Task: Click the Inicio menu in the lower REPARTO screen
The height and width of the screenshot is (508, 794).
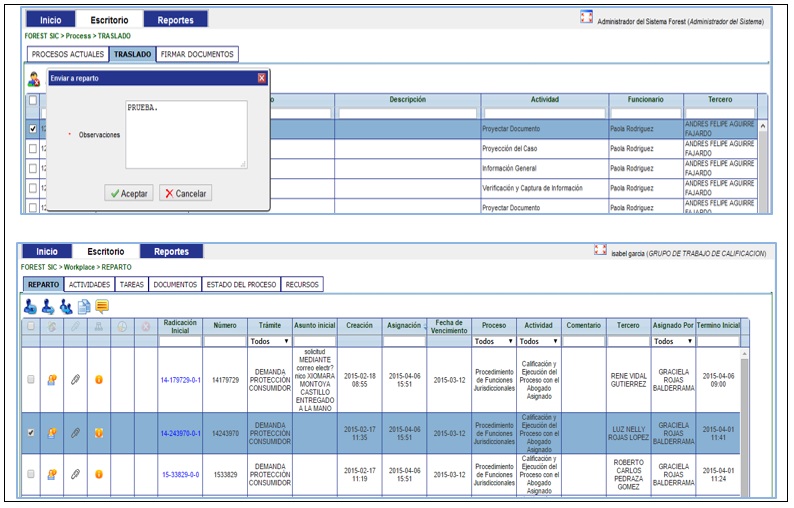Action: 47,251
